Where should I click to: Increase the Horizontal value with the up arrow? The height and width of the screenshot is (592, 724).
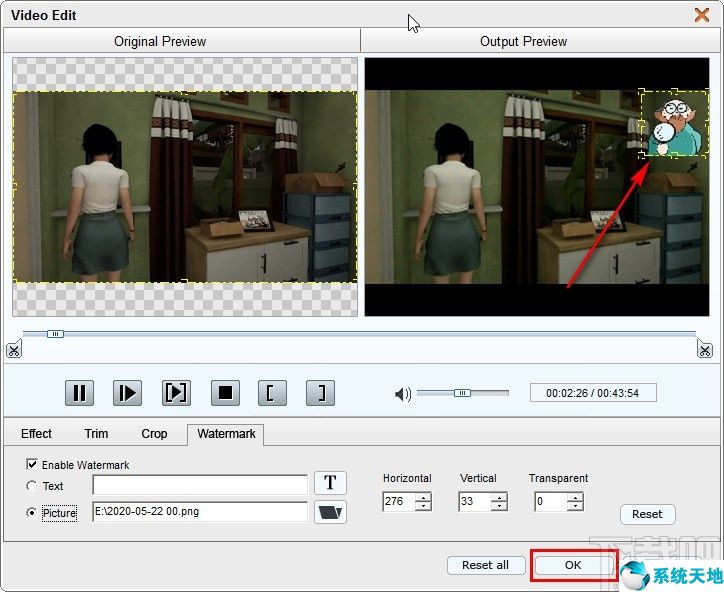coord(423,497)
